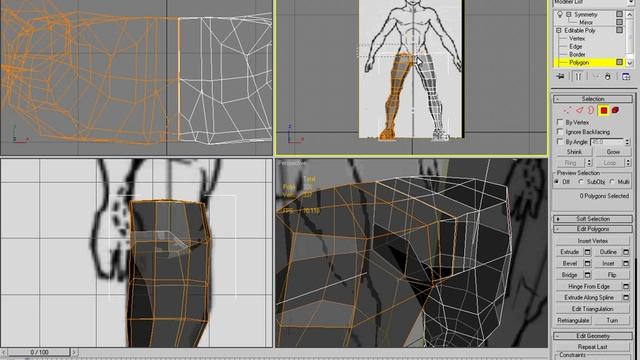Viewport: 640px width, 360px height.
Task: Collapse the Editable Poly tree node
Action: pyautogui.click(x=559, y=30)
